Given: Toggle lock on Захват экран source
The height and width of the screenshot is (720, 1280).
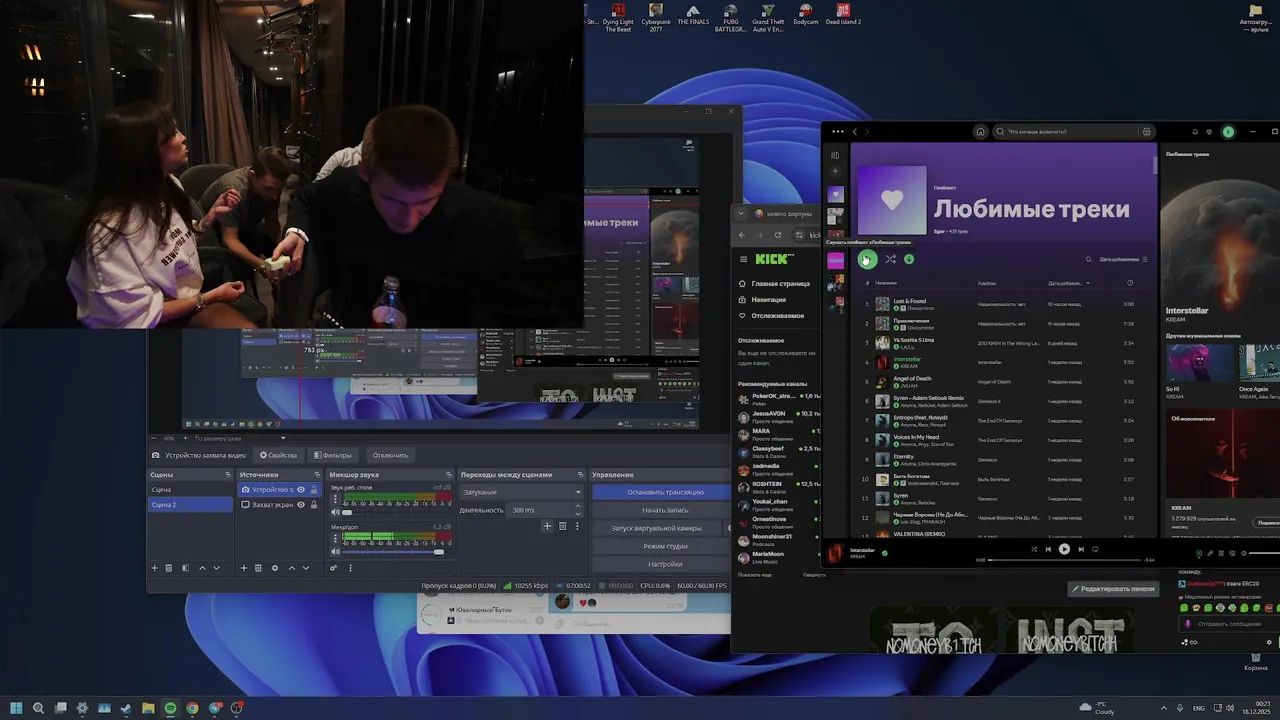Looking at the screenshot, I should point(314,505).
